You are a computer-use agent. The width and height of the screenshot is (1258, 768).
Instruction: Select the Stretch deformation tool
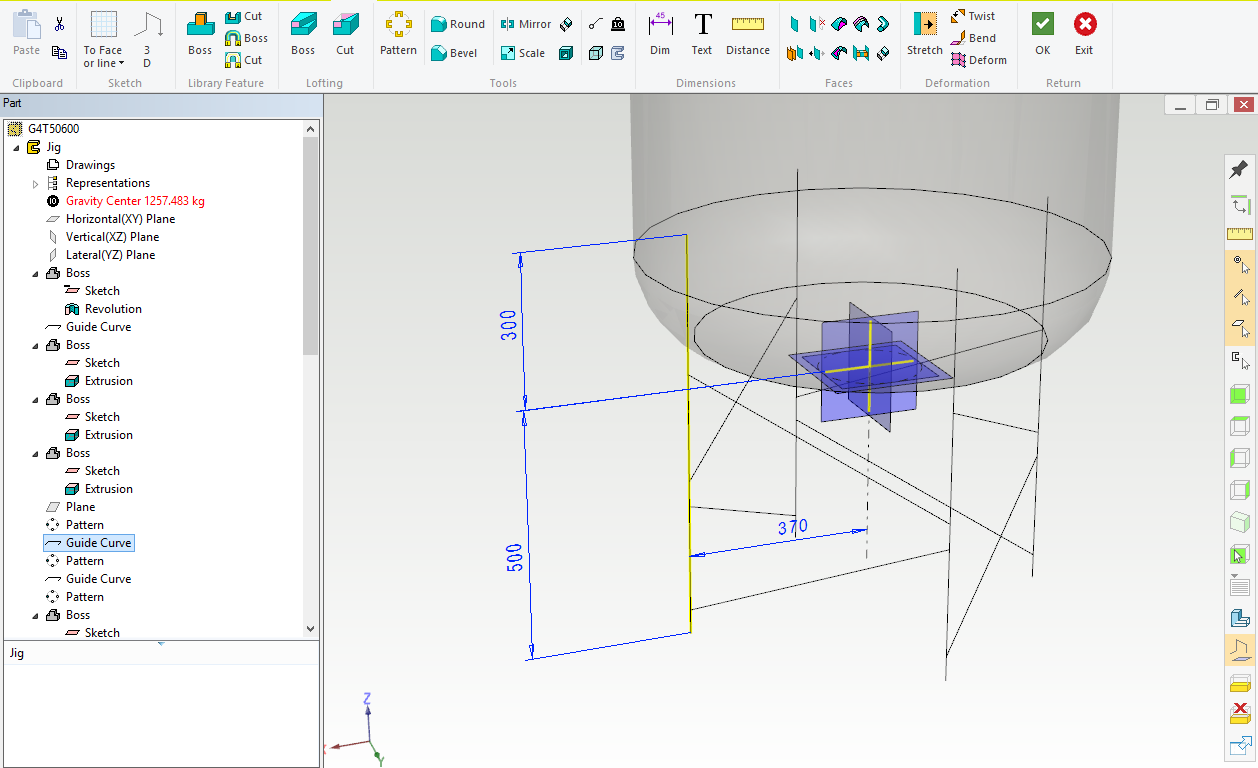[x=924, y=34]
